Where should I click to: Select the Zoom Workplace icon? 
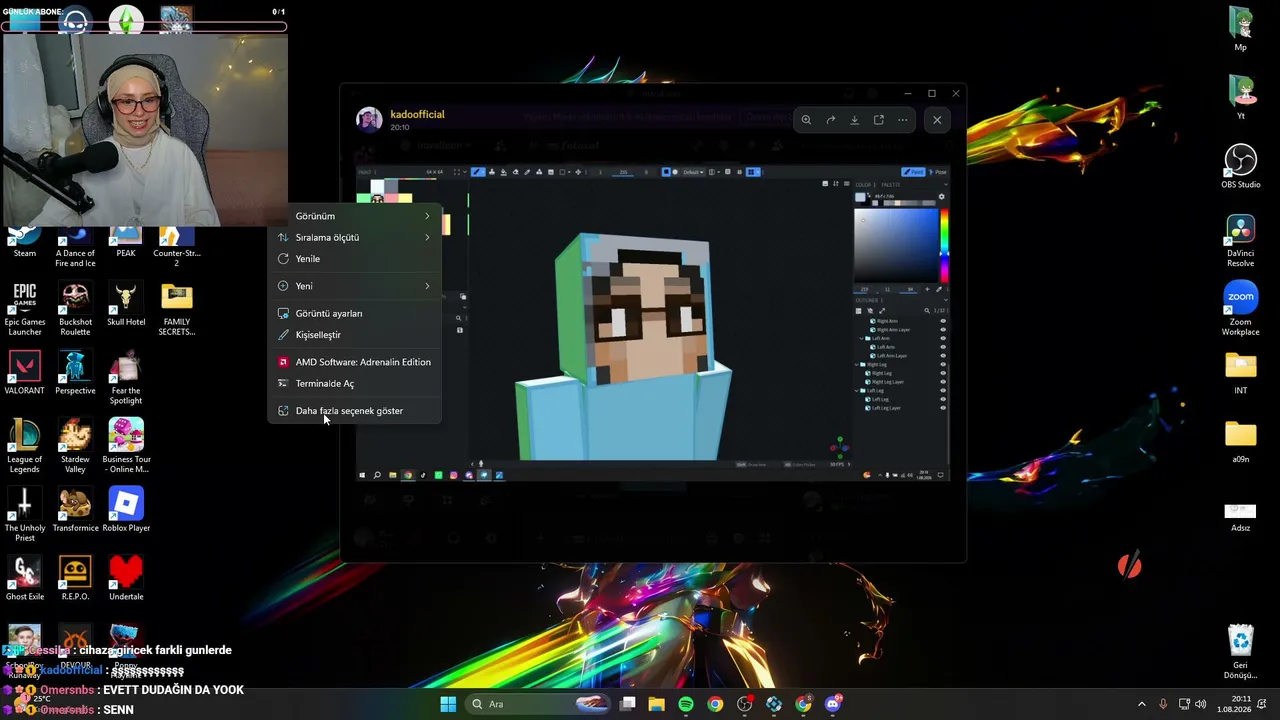pos(1241,309)
